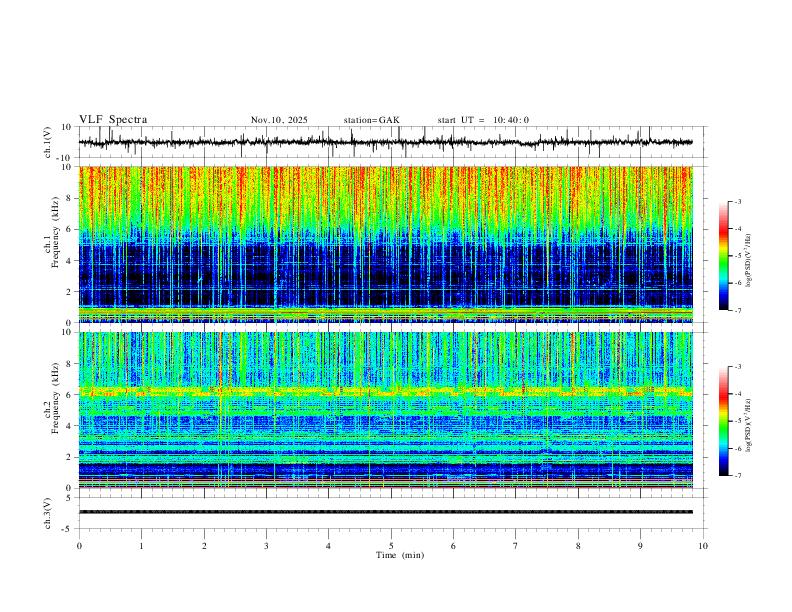This screenshot has height=612, width=792.
Task: Click the "8" kHz tick on ch.1 frequency axis
Action: click(x=70, y=198)
